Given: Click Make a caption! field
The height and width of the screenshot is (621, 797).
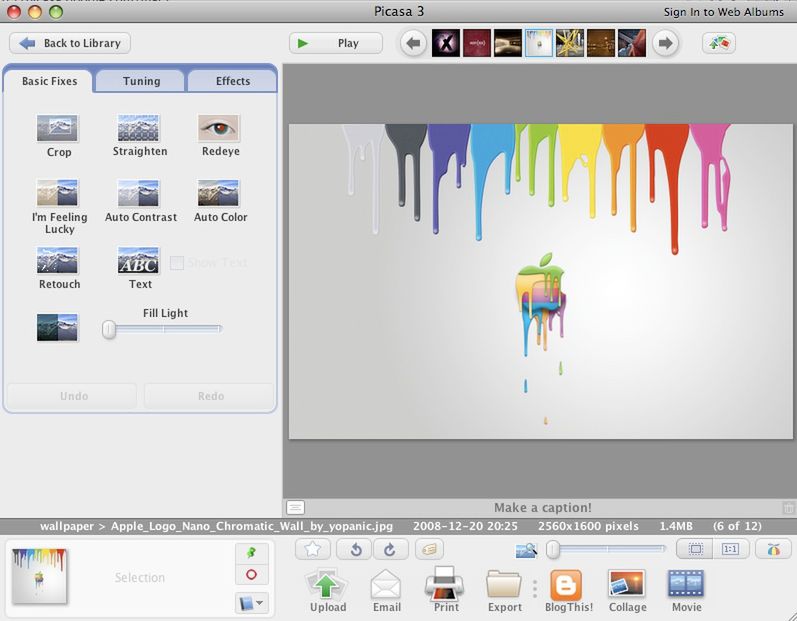Looking at the screenshot, I should coord(543,508).
